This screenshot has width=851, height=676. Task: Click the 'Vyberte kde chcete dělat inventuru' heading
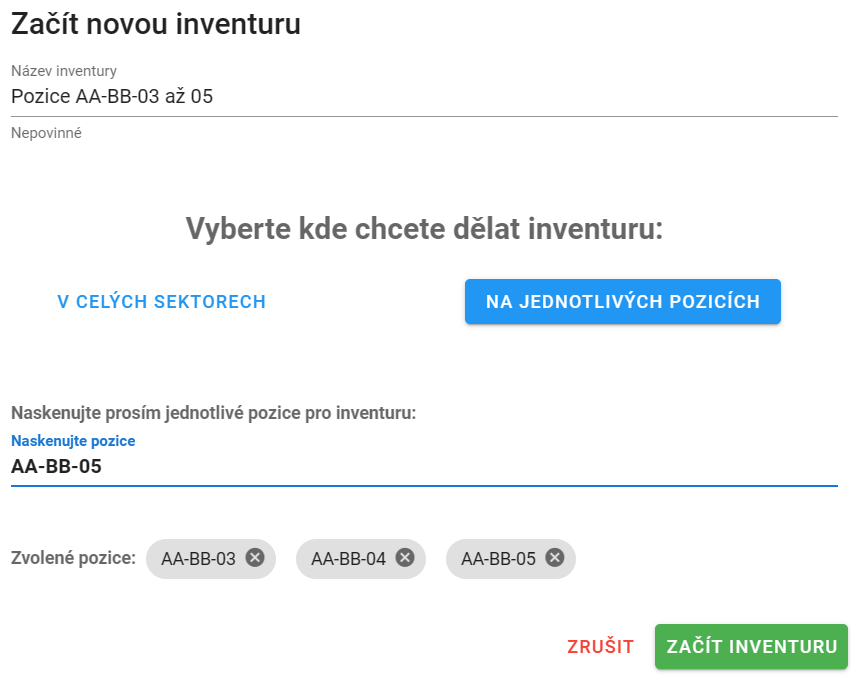tap(424, 228)
